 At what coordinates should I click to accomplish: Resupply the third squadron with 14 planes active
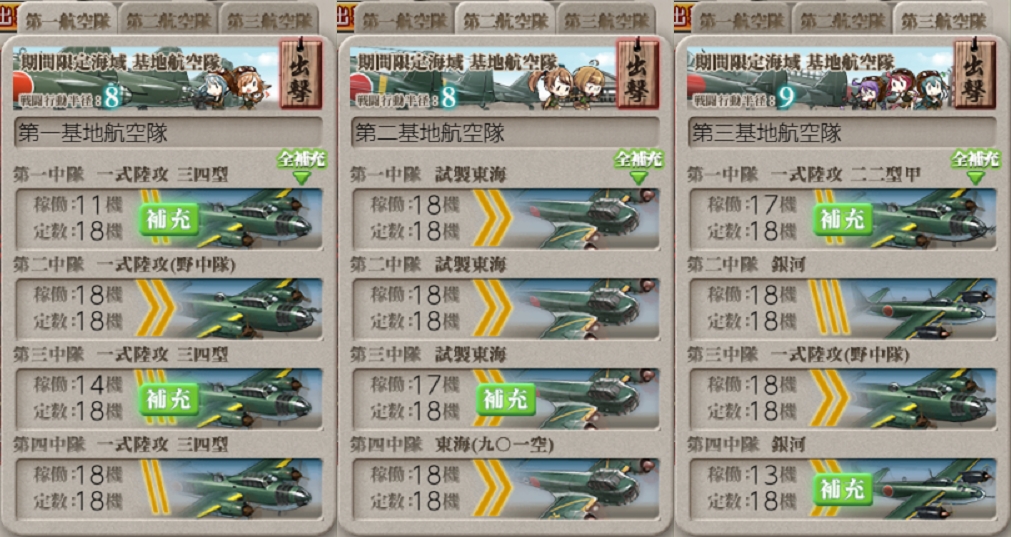click(x=168, y=400)
